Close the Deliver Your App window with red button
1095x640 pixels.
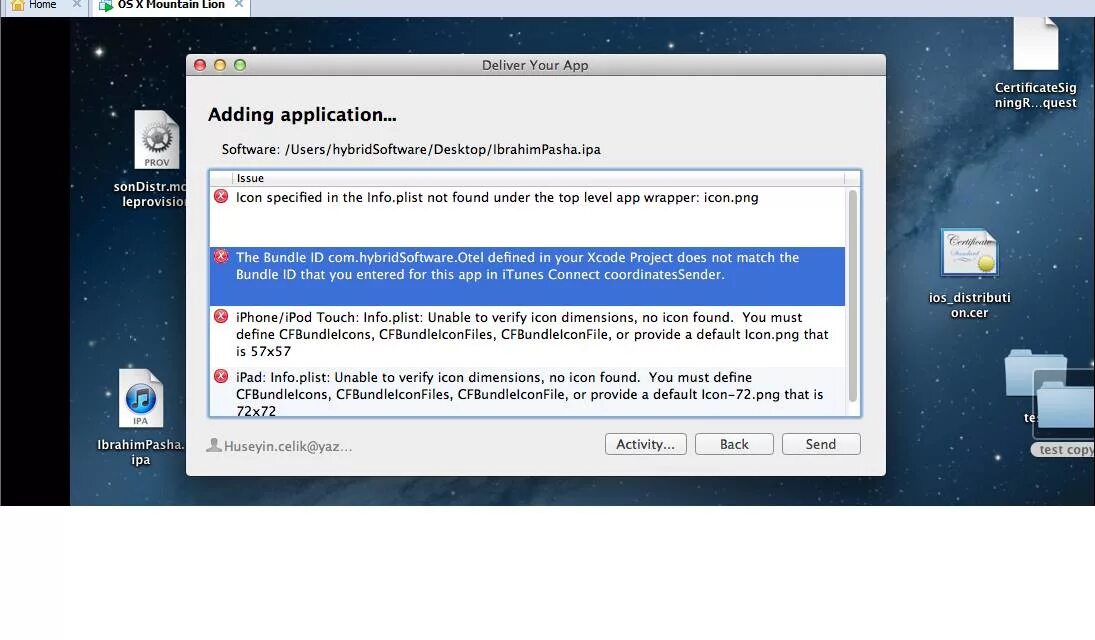[200, 65]
